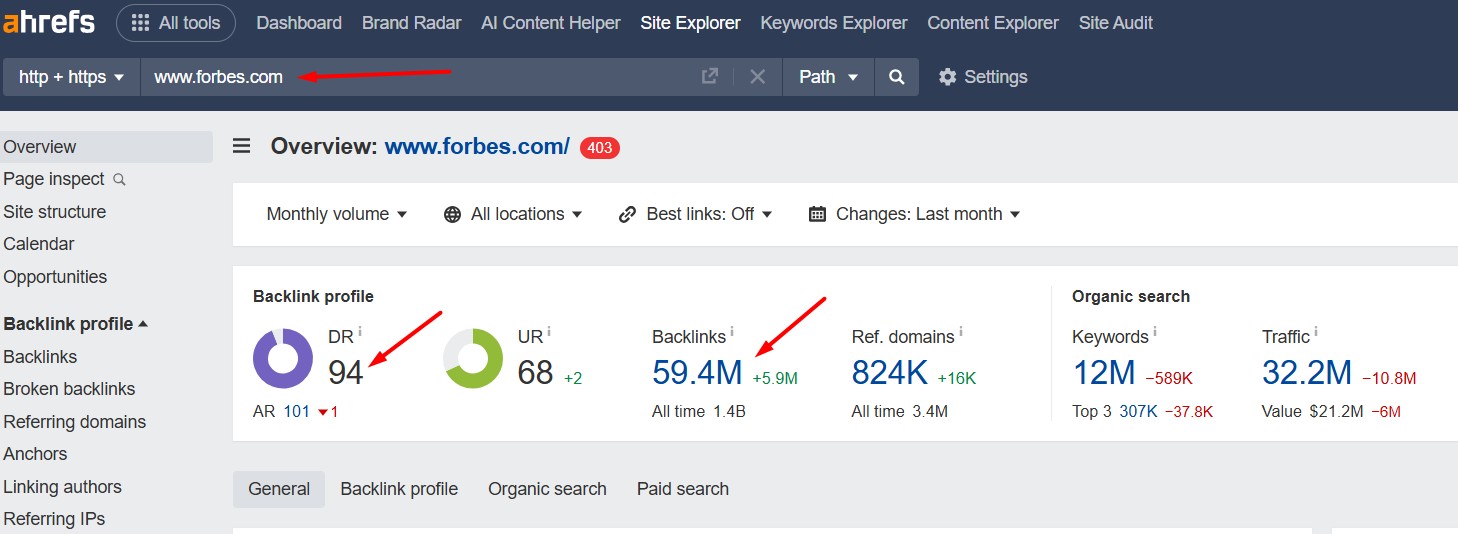
Task: Collapse the Backlink profile sidebar section
Action: 76,324
